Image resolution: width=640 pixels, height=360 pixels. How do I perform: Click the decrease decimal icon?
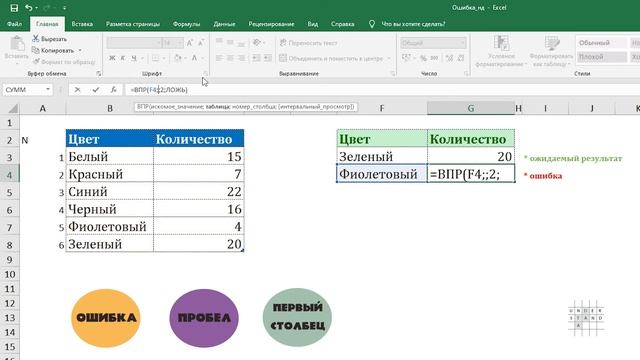(461, 58)
